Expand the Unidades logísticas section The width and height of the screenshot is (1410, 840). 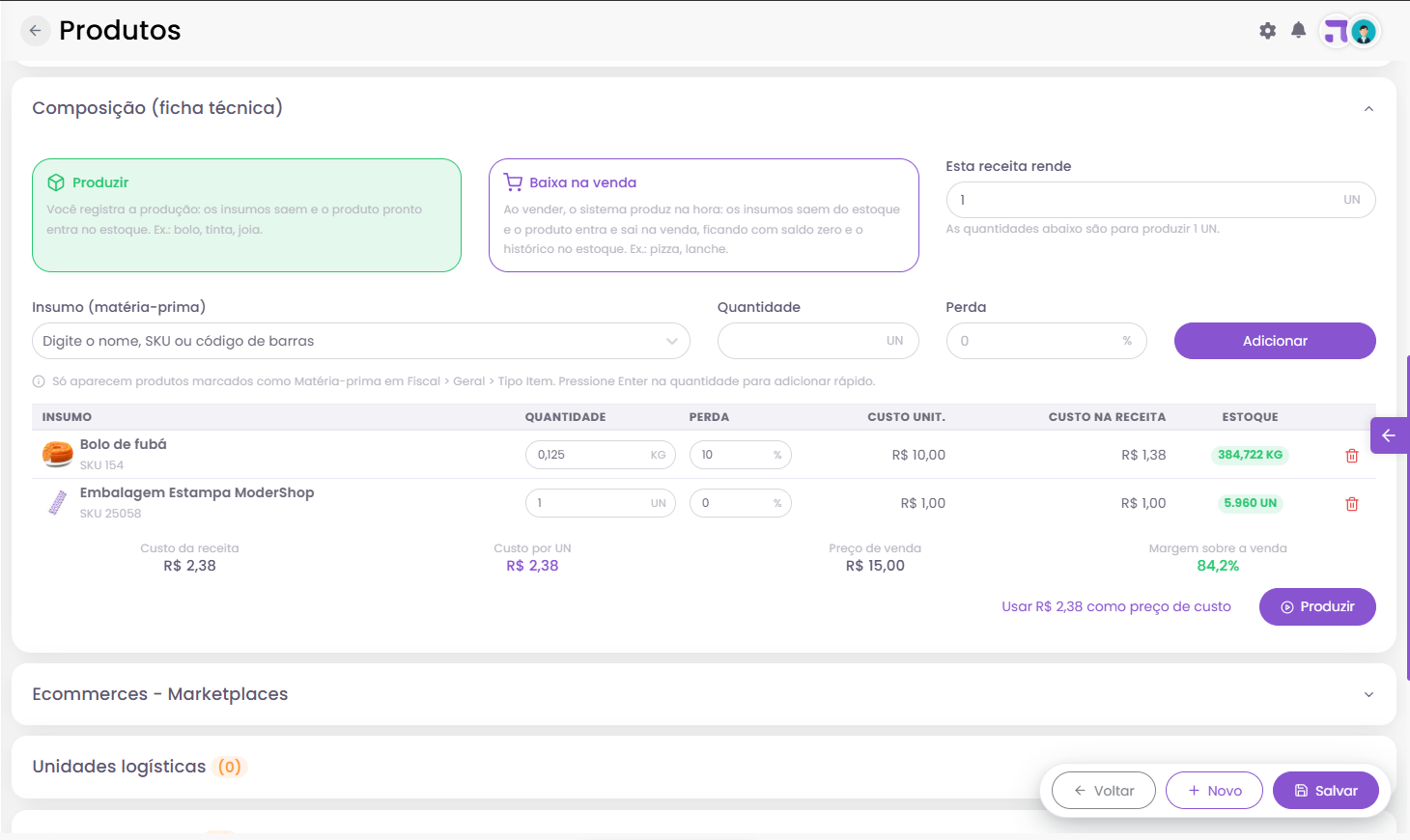tap(704, 767)
